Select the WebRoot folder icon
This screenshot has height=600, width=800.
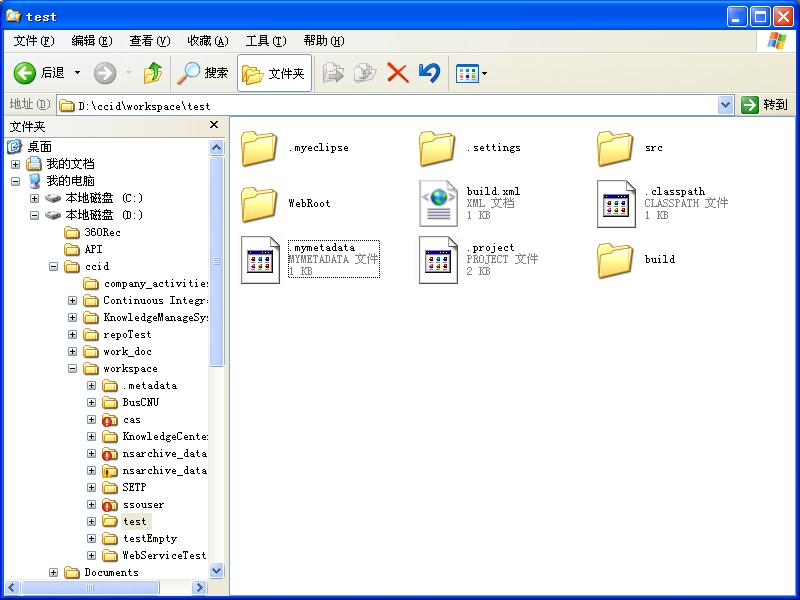(x=259, y=204)
